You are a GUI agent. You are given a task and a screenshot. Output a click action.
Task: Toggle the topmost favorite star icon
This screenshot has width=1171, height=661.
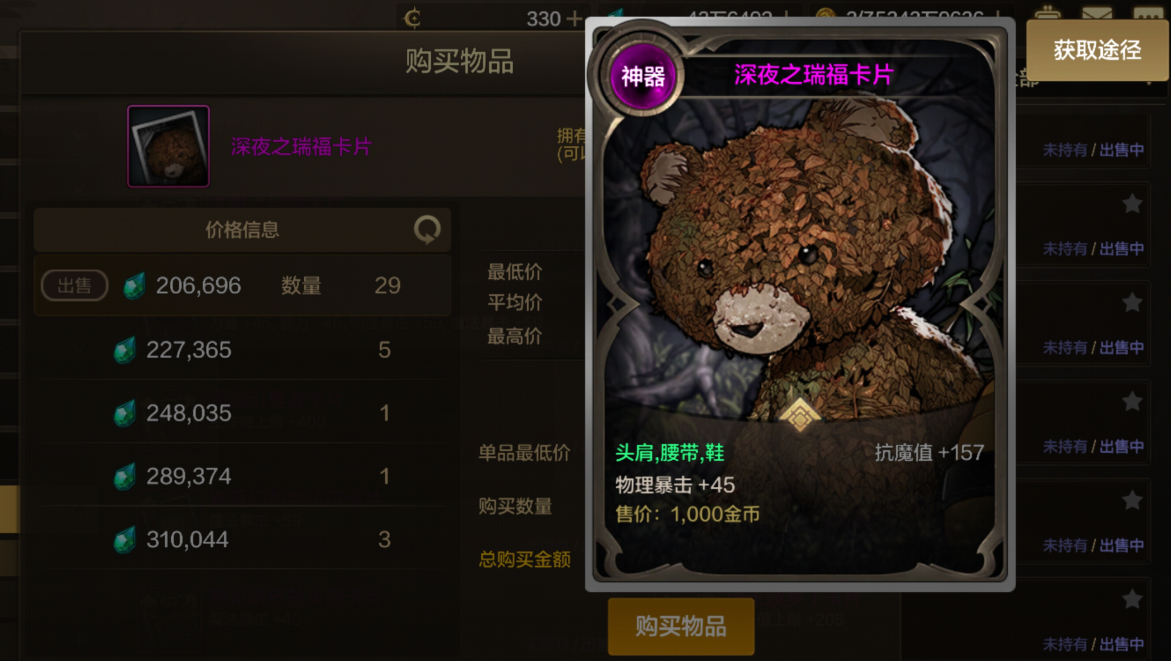pos(1132,203)
